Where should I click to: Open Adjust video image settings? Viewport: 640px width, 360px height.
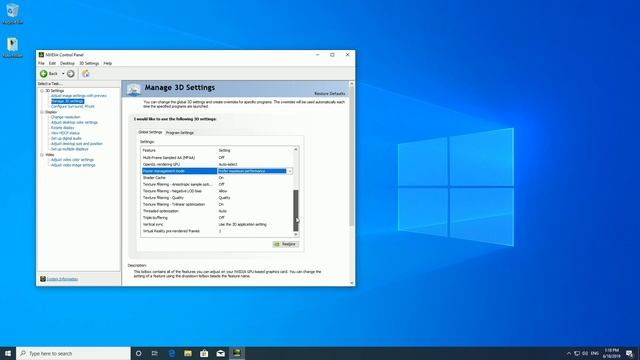(73, 165)
